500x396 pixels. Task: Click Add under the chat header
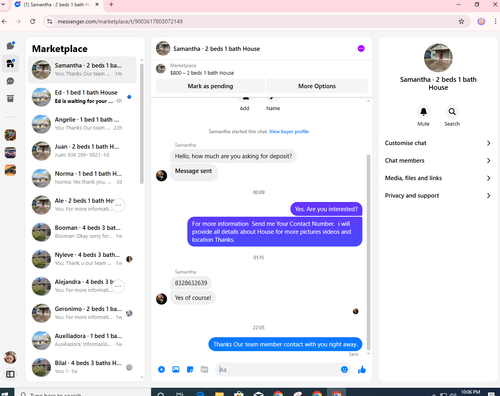[x=244, y=104]
